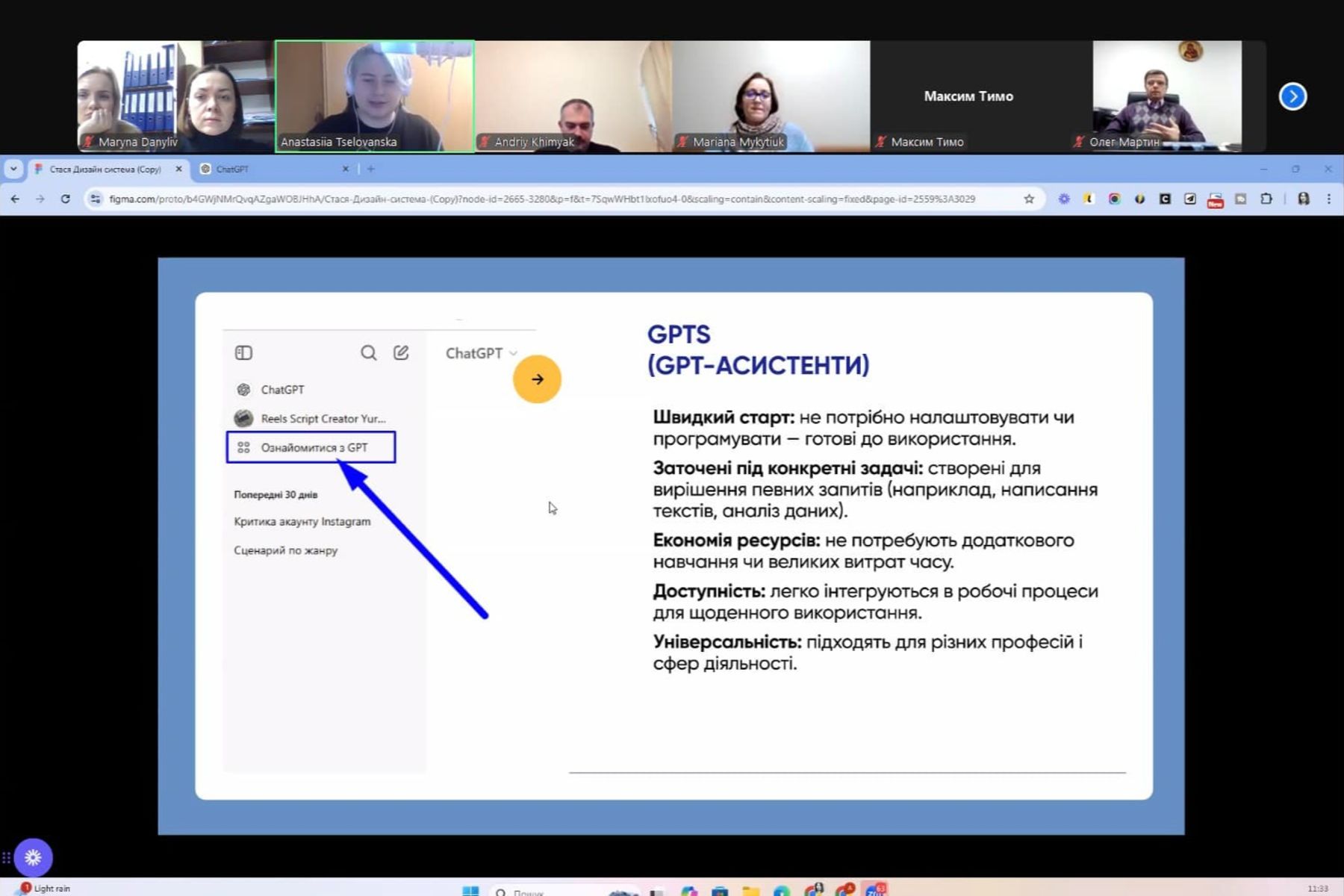1344x896 pixels.
Task: Select Maryna Danyliv's video thumbnail
Action: (176, 96)
